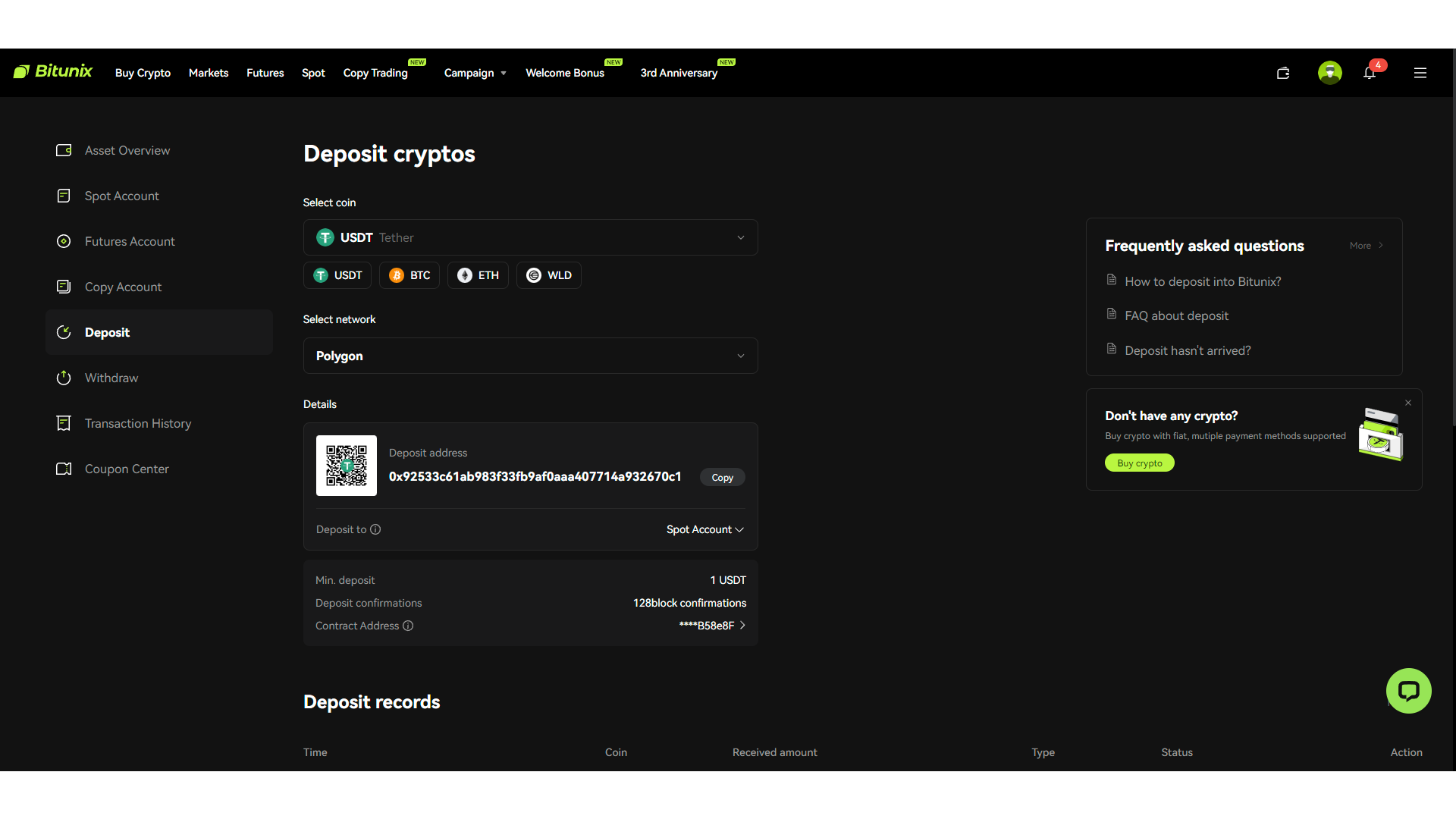The width and height of the screenshot is (1456, 819).
Task: Open Deposit hasn't arrived link
Action: pyautogui.click(x=1188, y=350)
